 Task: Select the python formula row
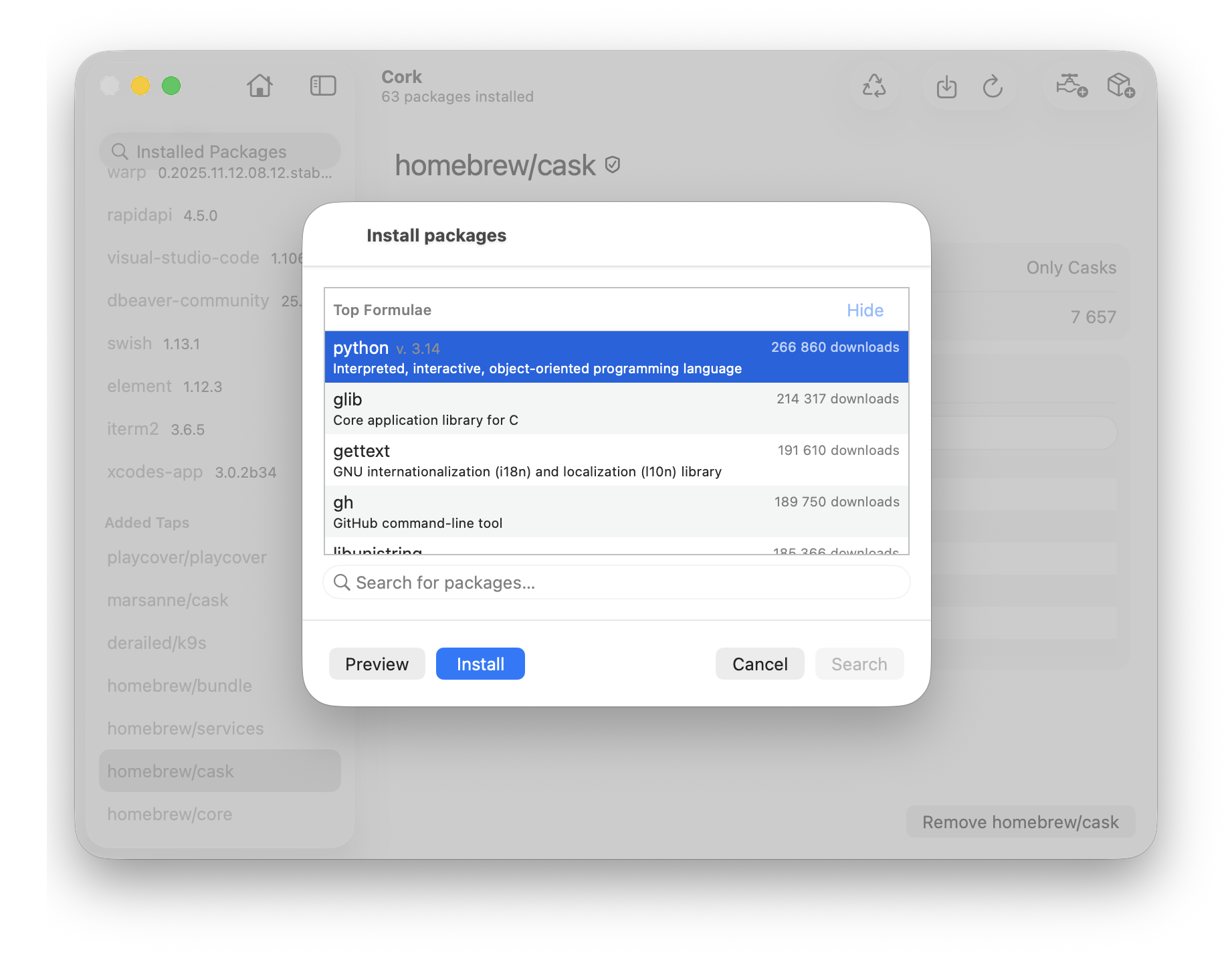[x=615, y=357]
